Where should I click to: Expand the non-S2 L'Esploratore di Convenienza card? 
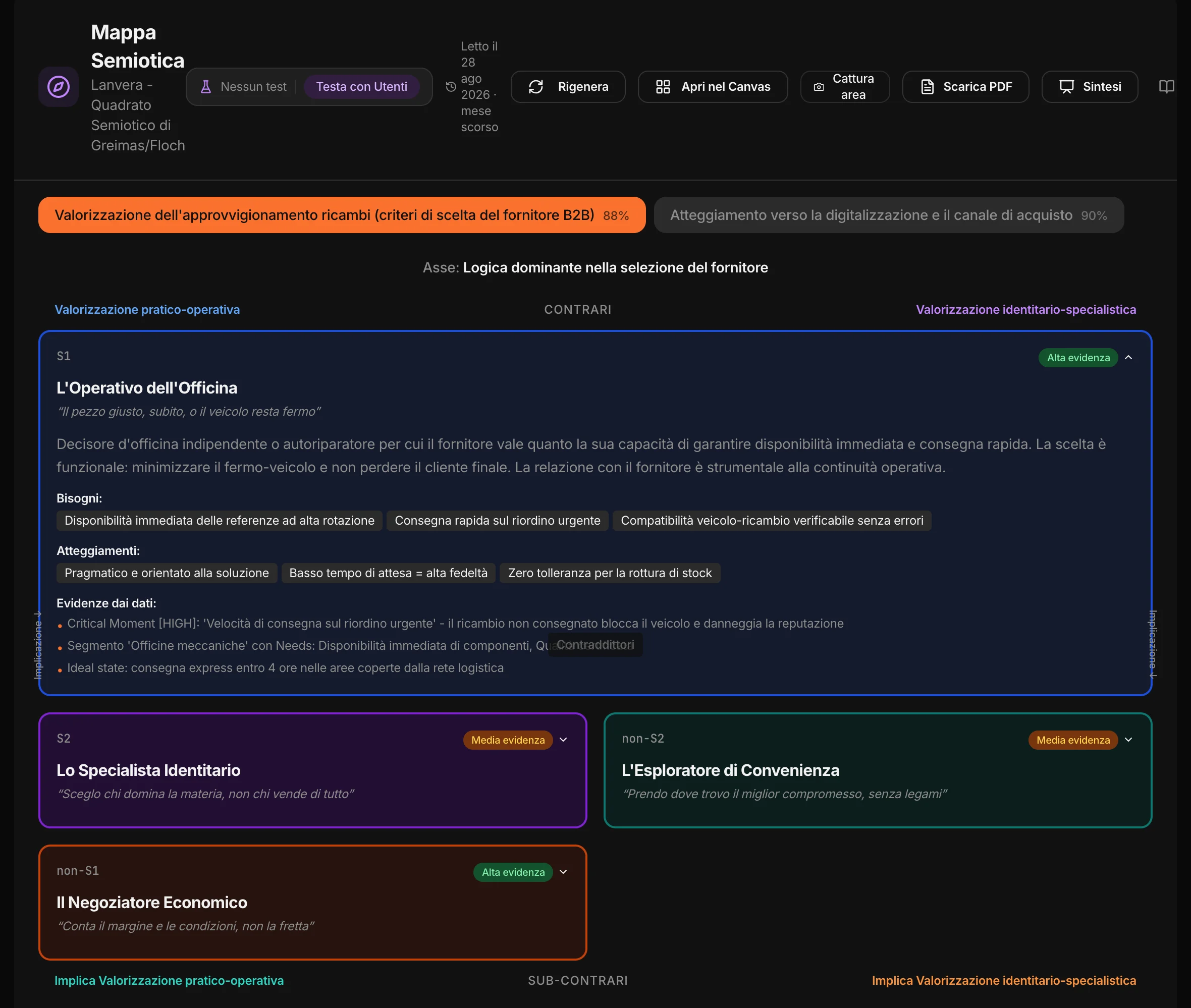point(1129,740)
